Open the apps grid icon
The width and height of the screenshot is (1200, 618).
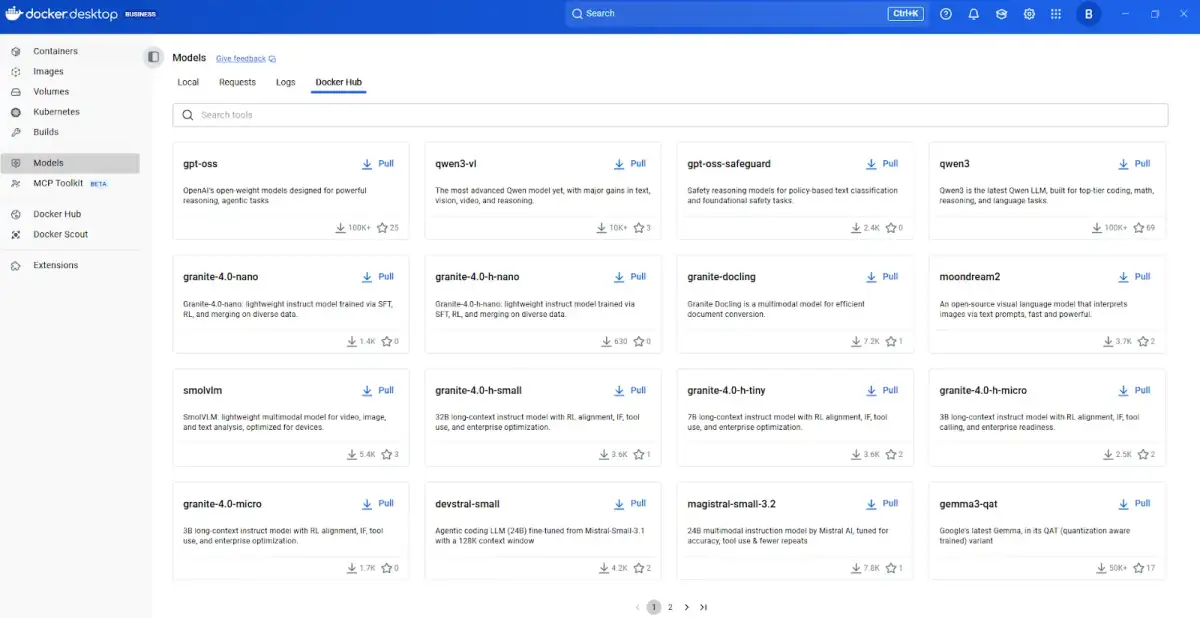[1056, 14]
